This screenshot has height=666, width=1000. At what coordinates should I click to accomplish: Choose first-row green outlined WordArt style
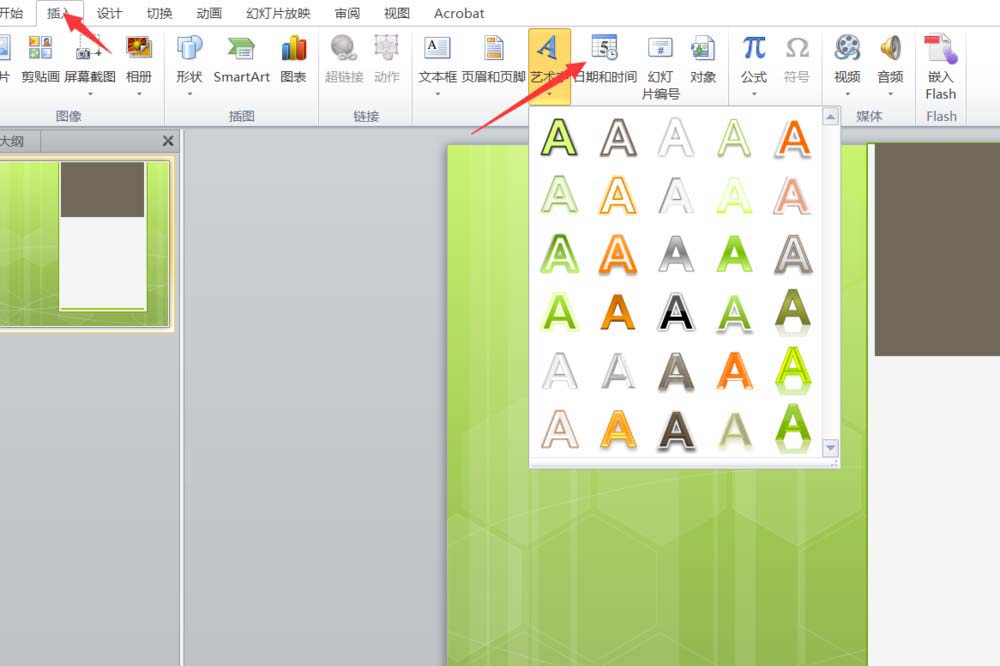[x=559, y=137]
